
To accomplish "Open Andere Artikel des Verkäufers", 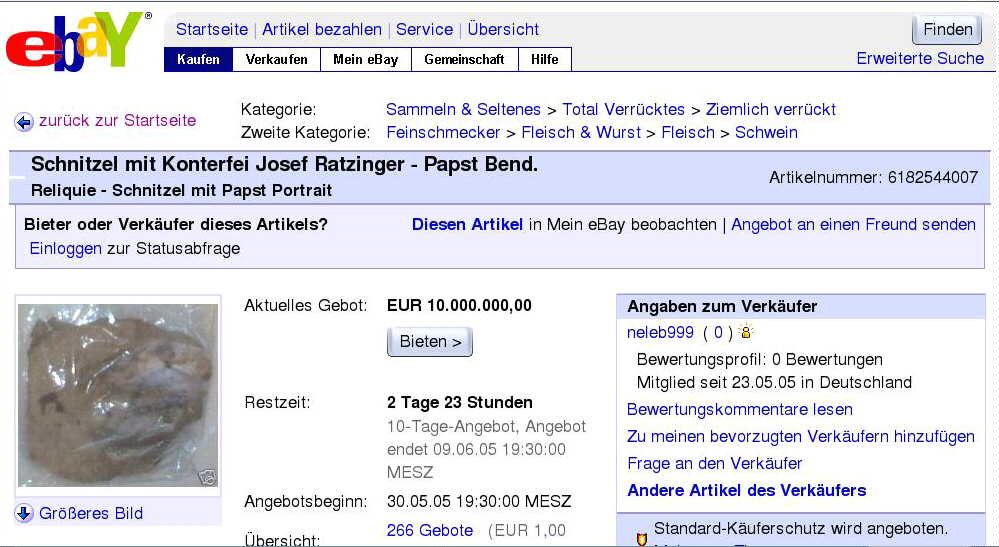I will point(747,490).
